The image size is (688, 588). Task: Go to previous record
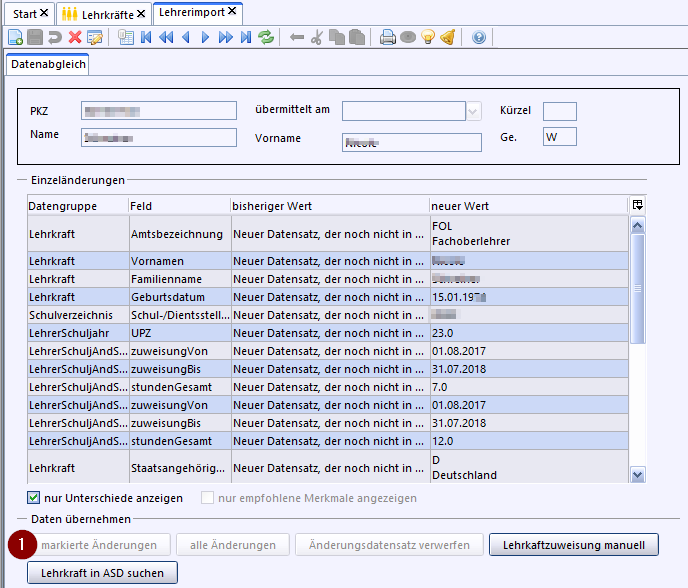point(186,37)
